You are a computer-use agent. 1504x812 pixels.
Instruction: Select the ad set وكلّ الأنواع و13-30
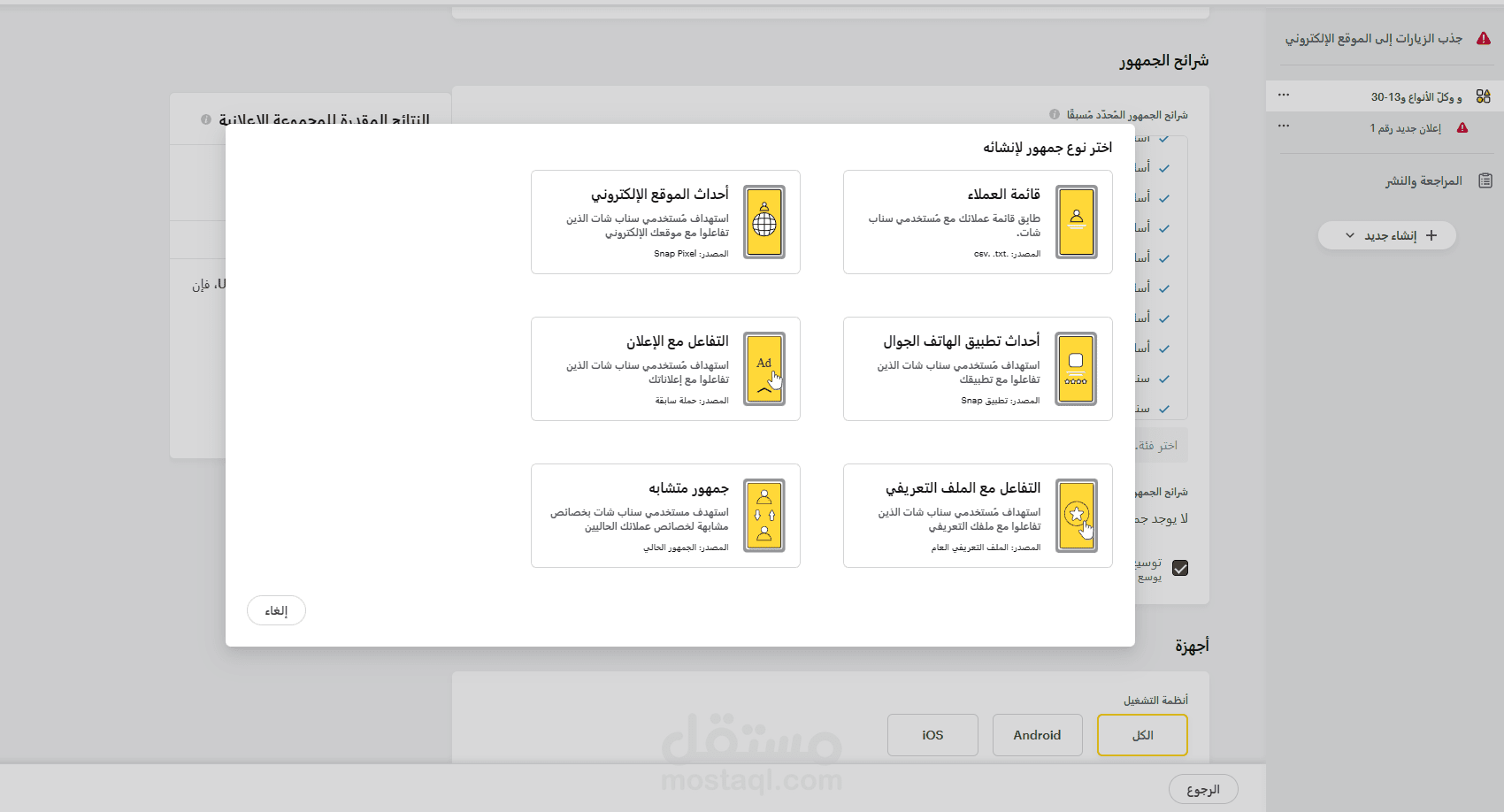pos(1416,96)
